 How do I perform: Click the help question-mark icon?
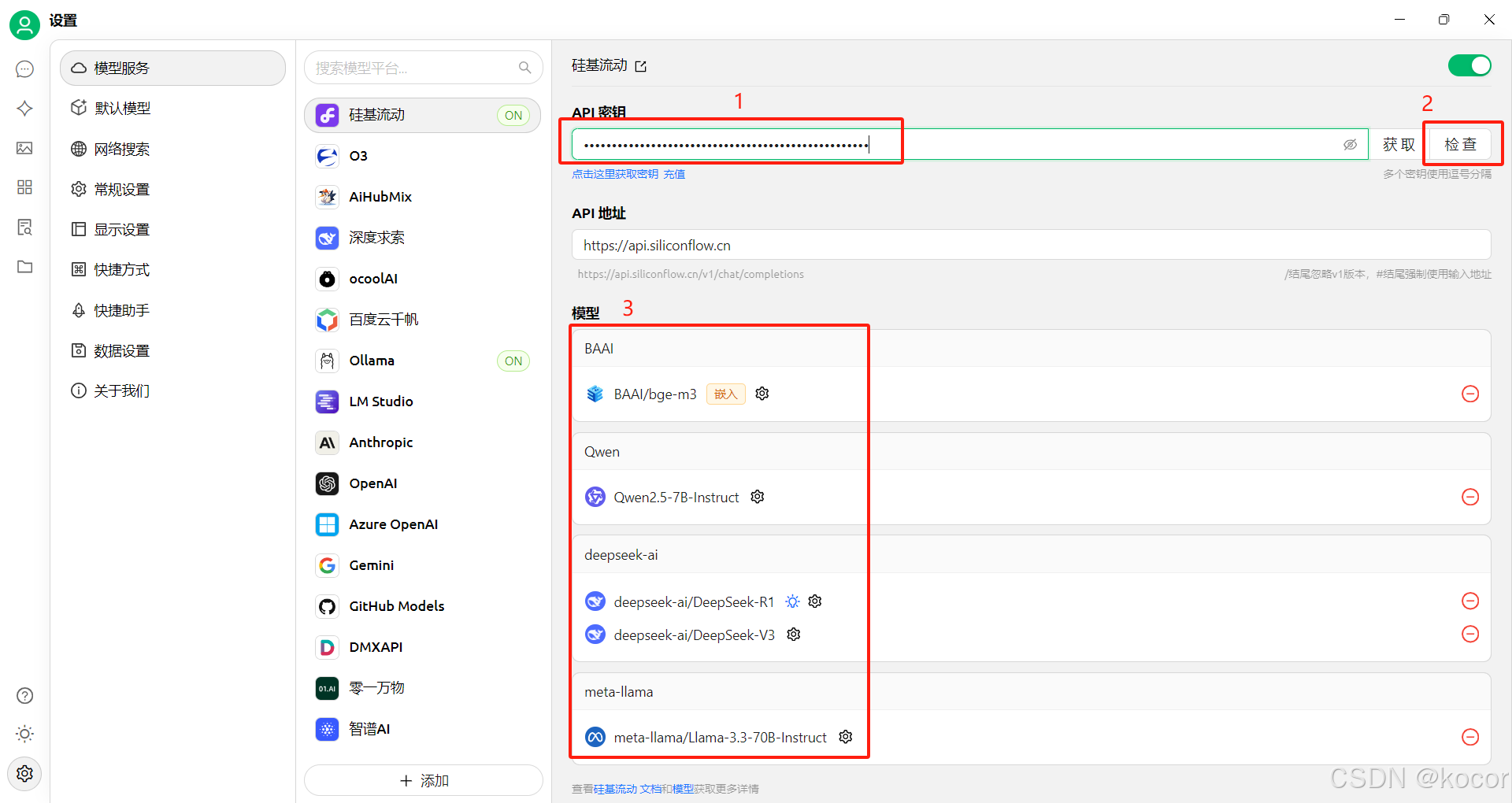(x=24, y=695)
